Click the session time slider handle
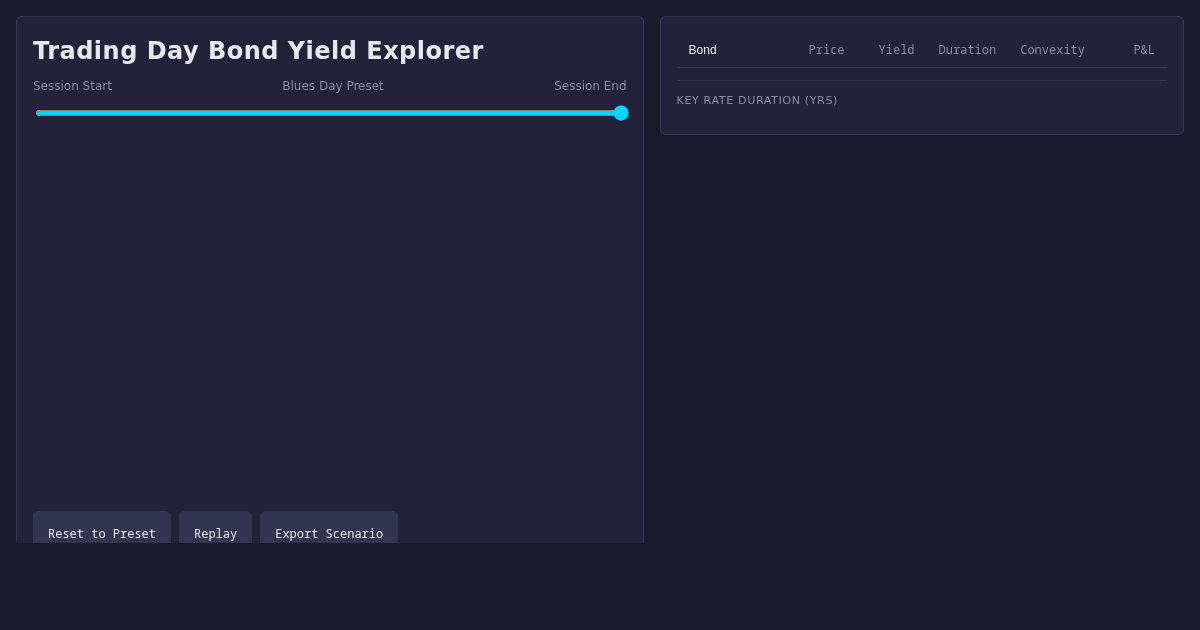Screen dimensions: 1200x630 coord(621,113)
